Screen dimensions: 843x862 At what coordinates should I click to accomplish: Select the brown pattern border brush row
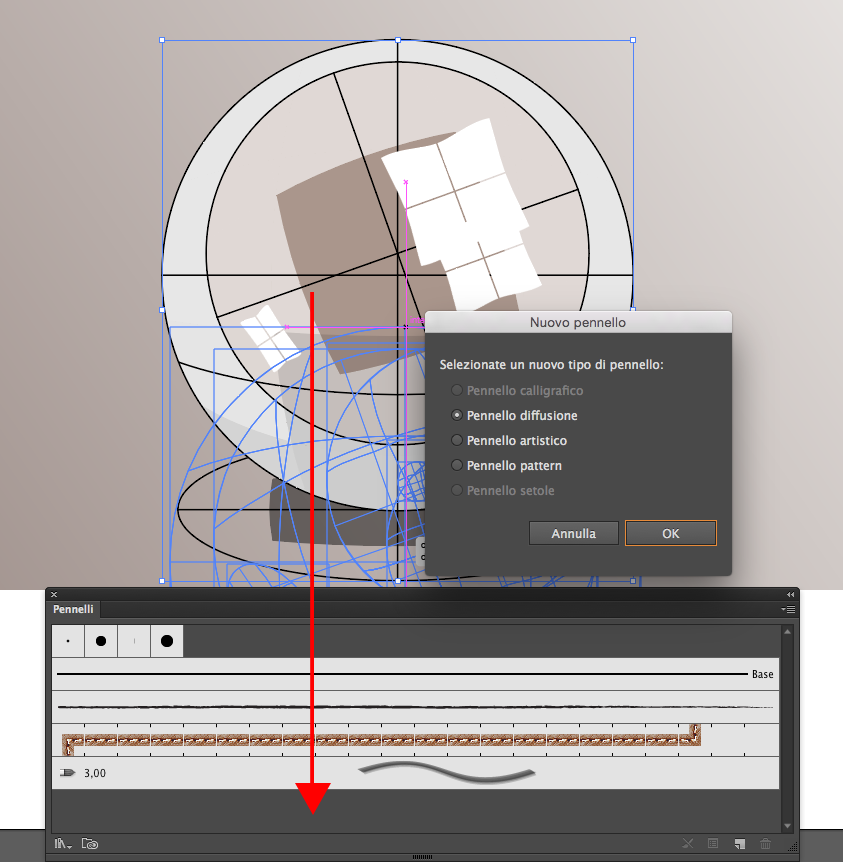415,740
